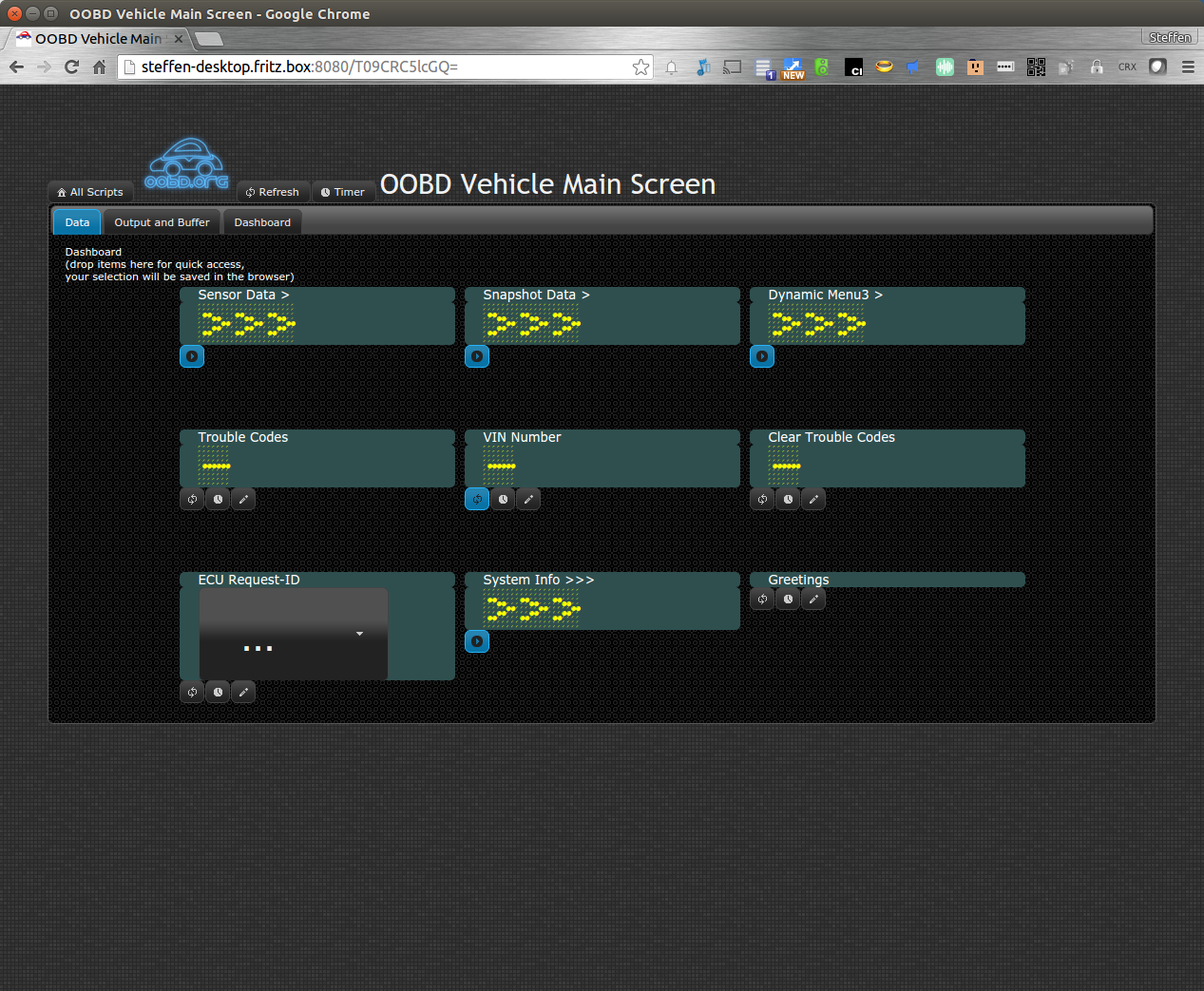The width and height of the screenshot is (1204, 991).
Task: Bookmark the page with the star icon
Action: point(640,67)
